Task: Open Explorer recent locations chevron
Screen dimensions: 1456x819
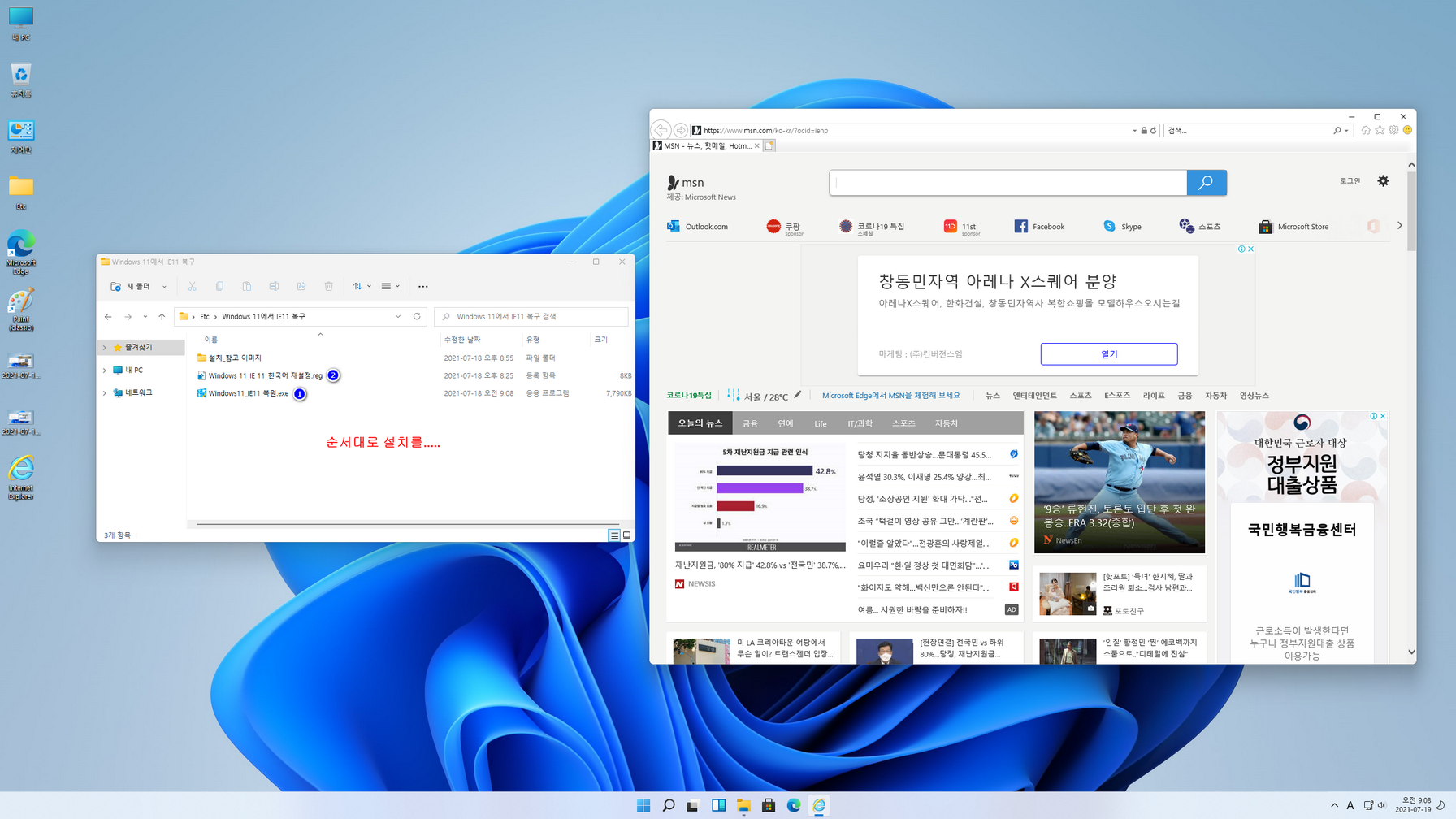Action: click(x=145, y=317)
